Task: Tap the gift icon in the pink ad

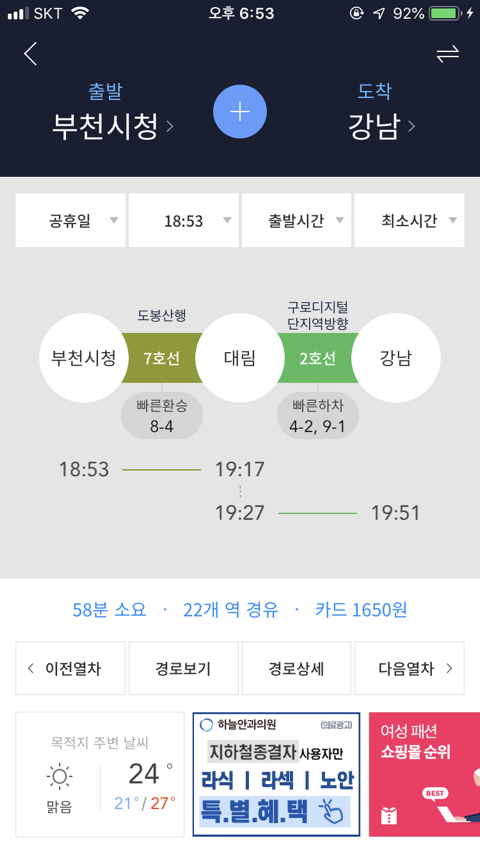Action: click(389, 815)
